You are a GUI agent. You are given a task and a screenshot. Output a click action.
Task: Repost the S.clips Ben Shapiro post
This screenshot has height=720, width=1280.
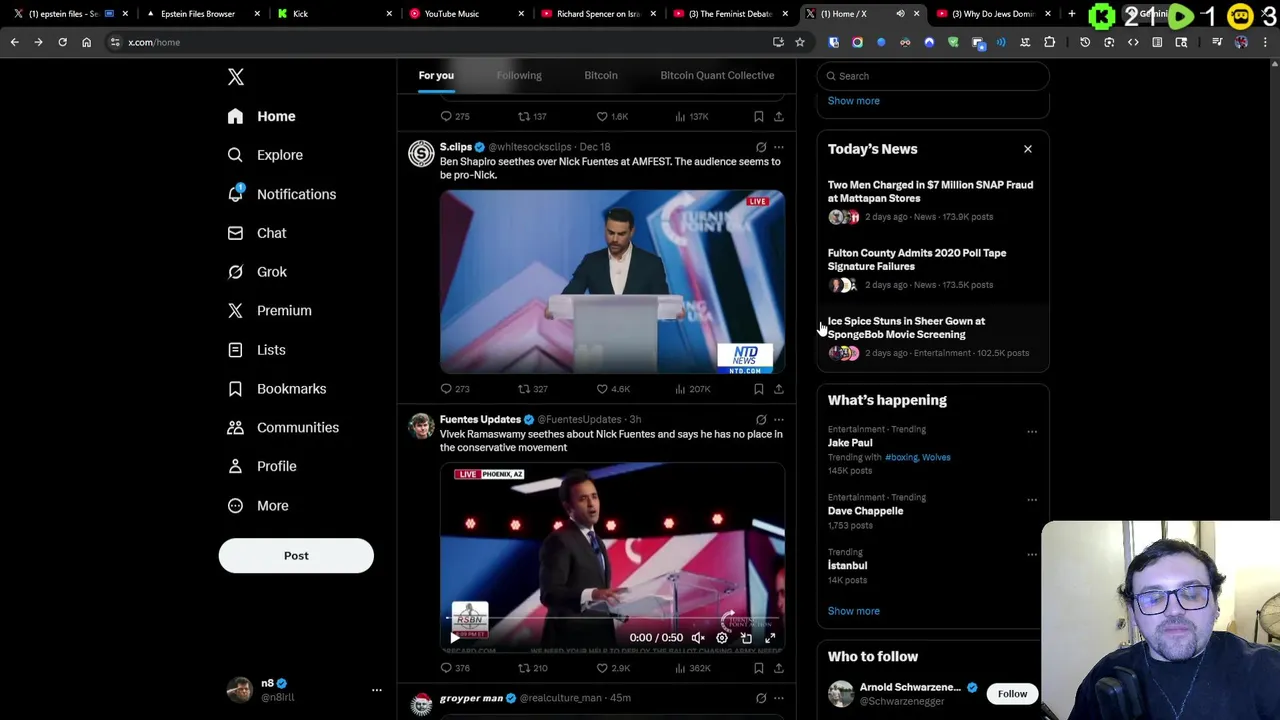[532, 389]
